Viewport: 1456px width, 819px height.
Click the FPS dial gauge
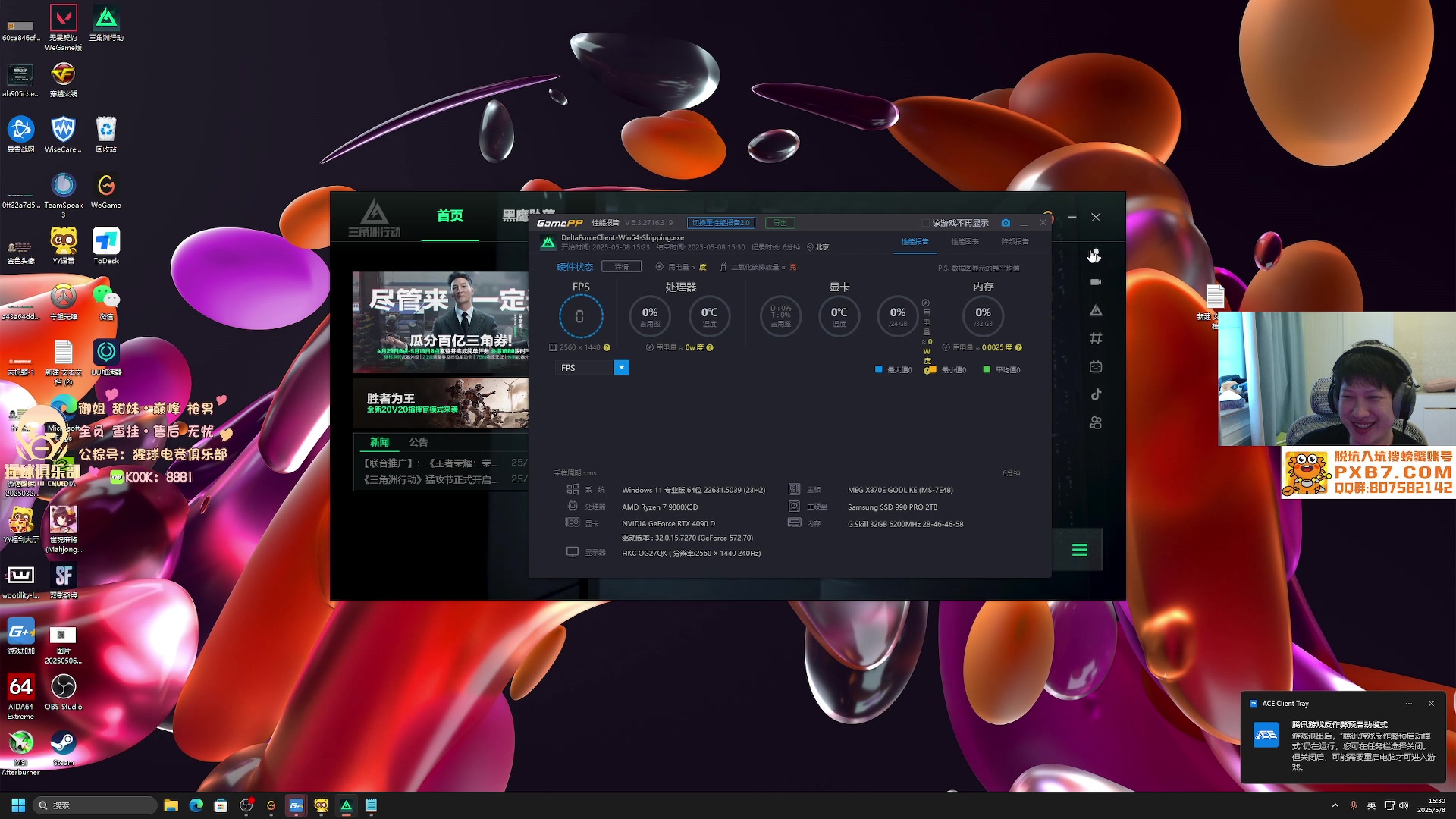point(581,316)
